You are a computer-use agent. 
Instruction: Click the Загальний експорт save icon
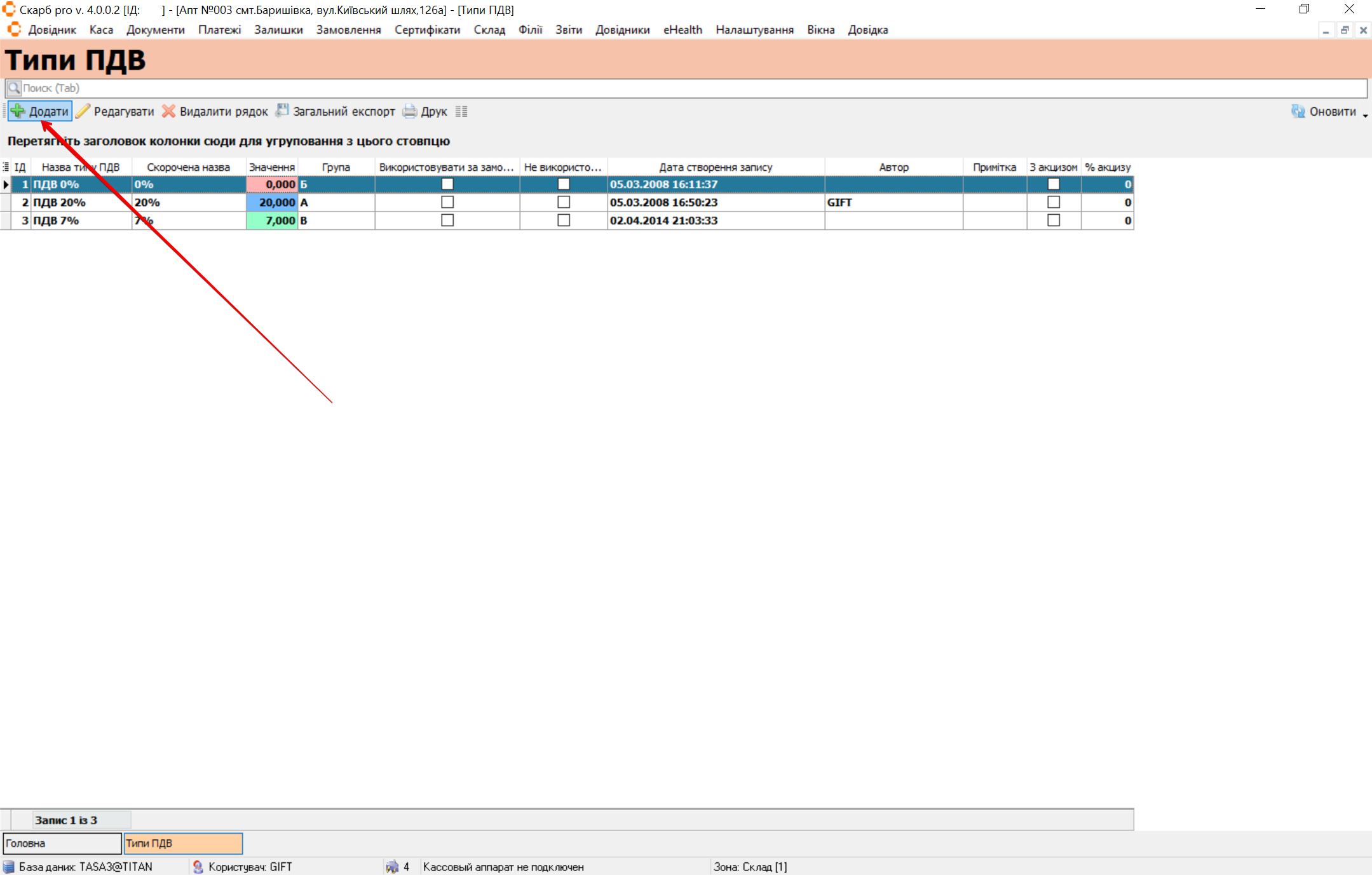[282, 111]
